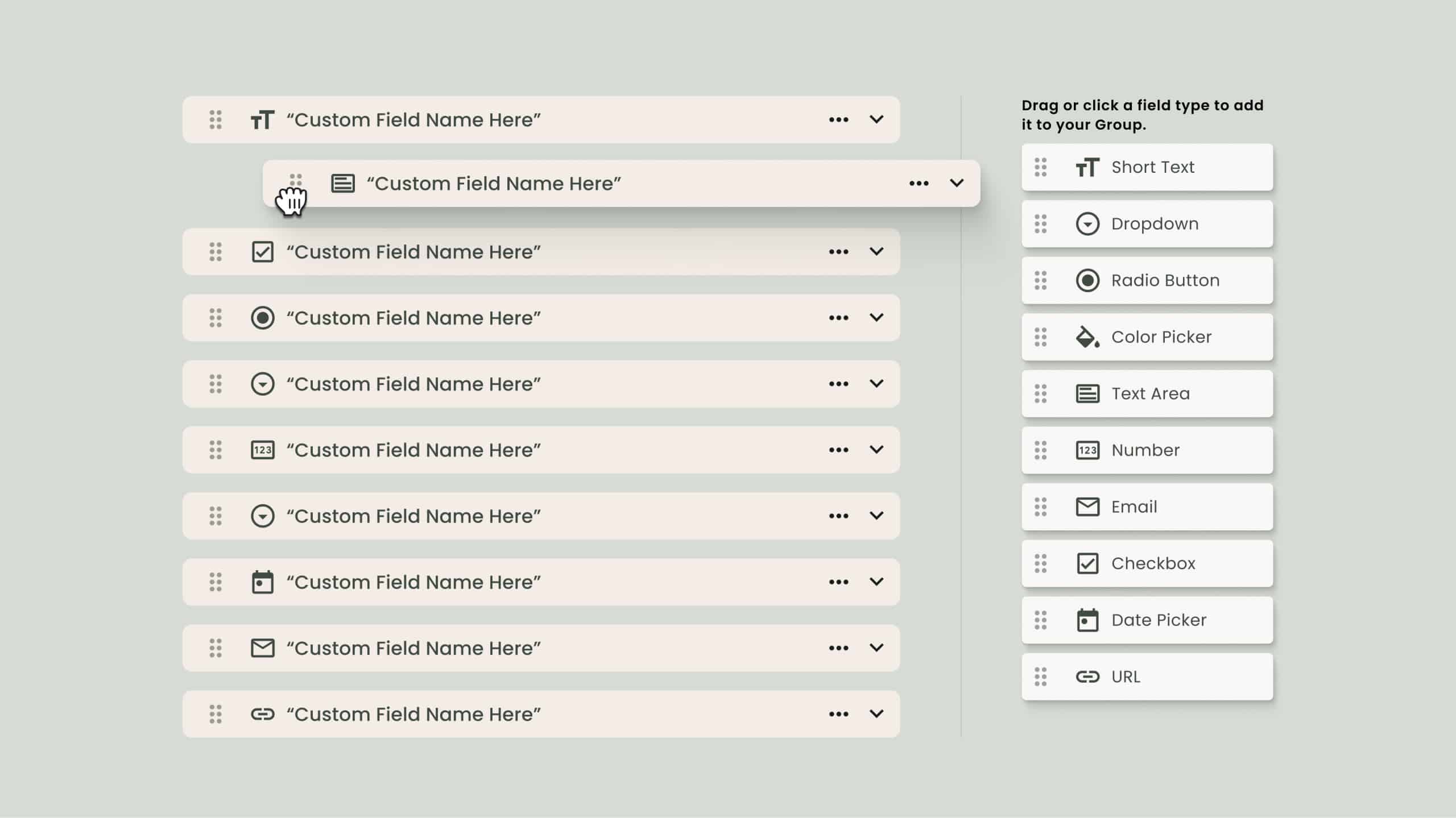This screenshot has width=1456, height=818.
Task: Click the drag handle on the number custom field row
Action: point(215,450)
